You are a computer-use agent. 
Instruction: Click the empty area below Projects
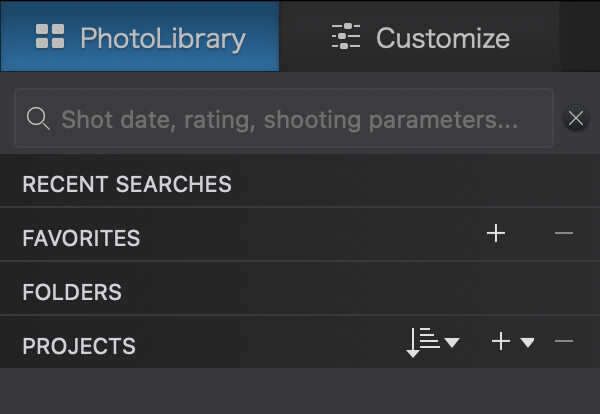click(x=300, y=390)
